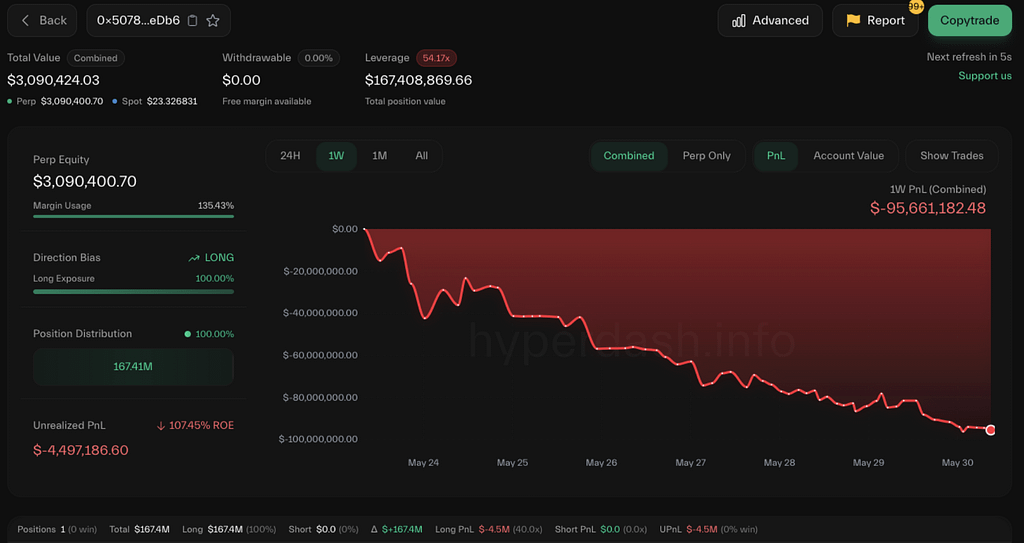Screen dimensions: 1024x543
Task: Click the latest data point on chart
Action: click(x=990, y=430)
